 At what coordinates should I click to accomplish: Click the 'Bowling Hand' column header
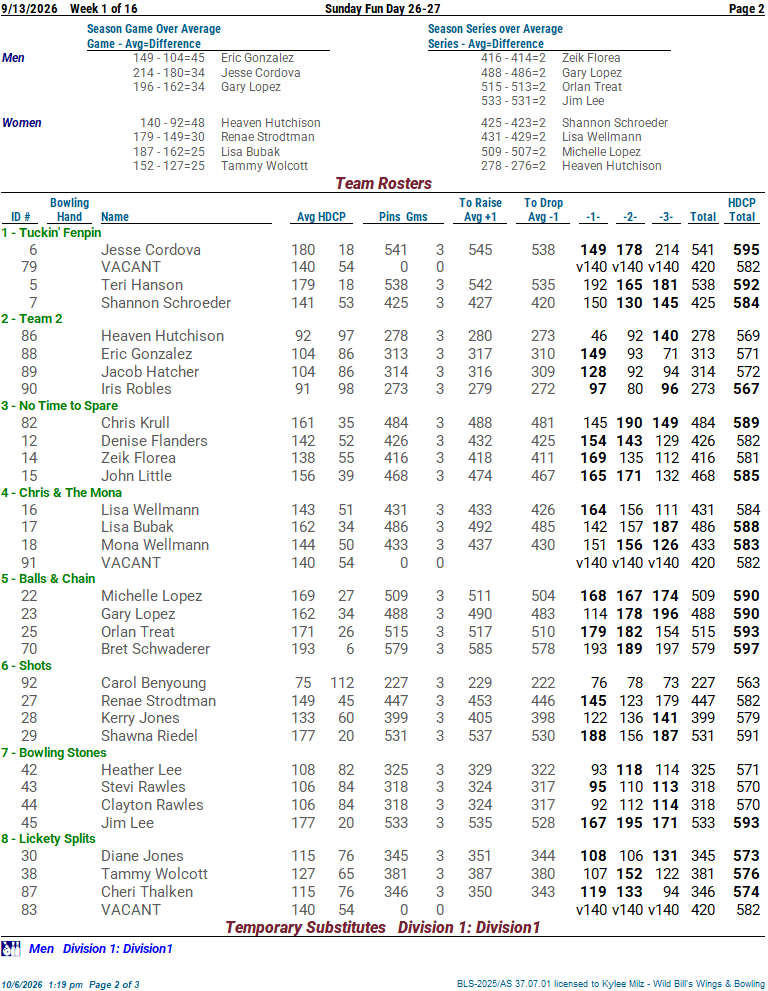pyautogui.click(x=70, y=210)
